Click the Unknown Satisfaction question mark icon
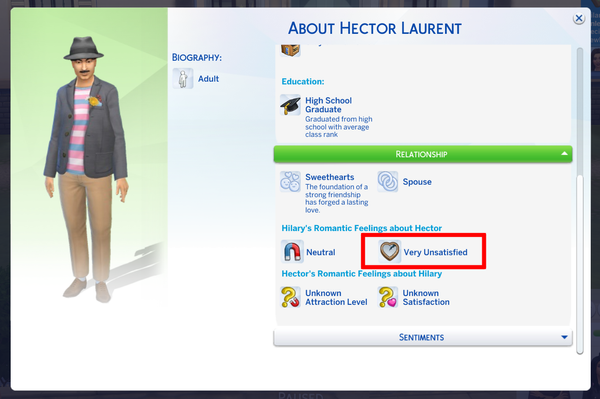The image size is (600, 399). [x=388, y=297]
